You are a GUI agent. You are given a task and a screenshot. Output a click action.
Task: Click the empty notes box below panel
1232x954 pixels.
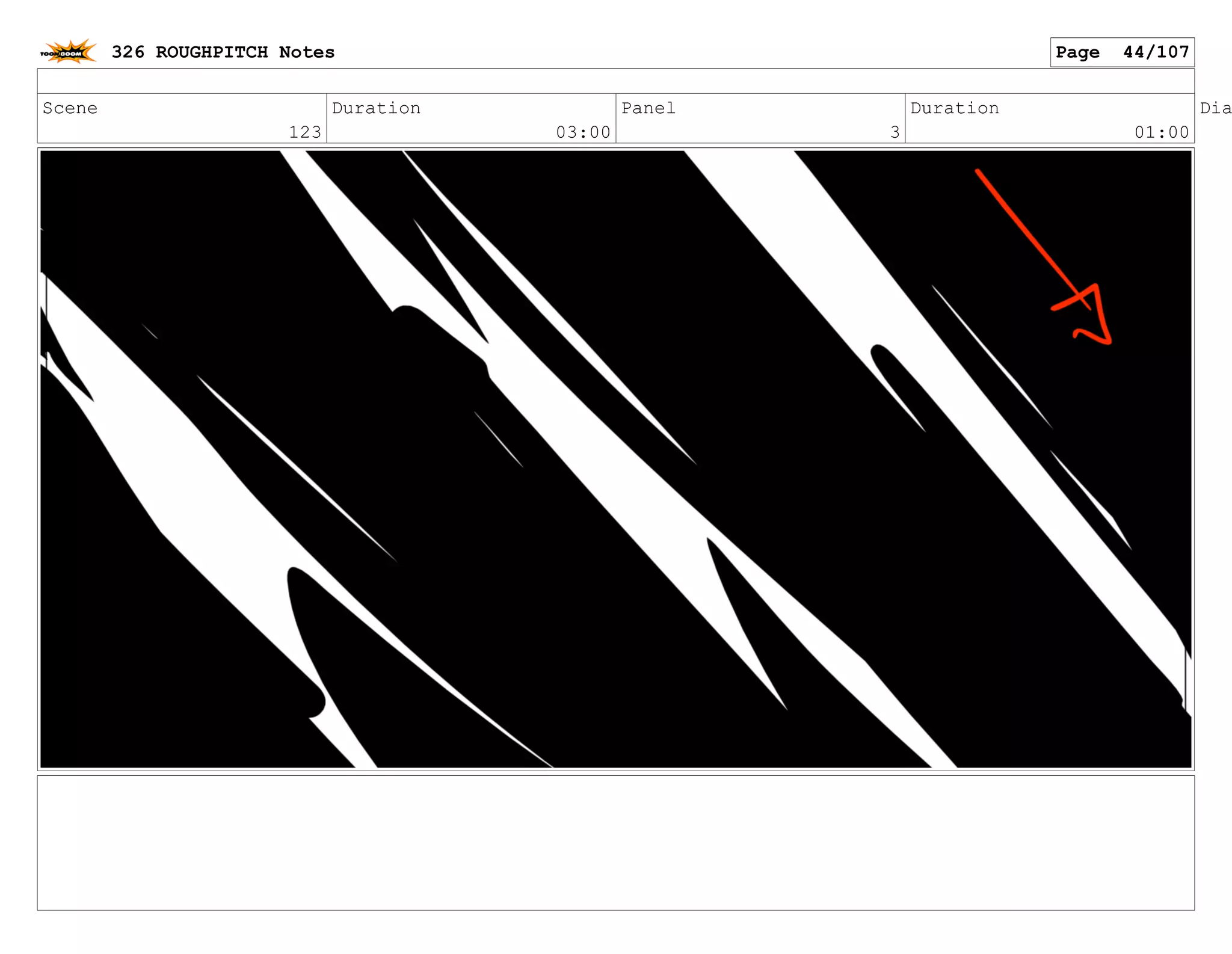pyautogui.click(x=615, y=842)
